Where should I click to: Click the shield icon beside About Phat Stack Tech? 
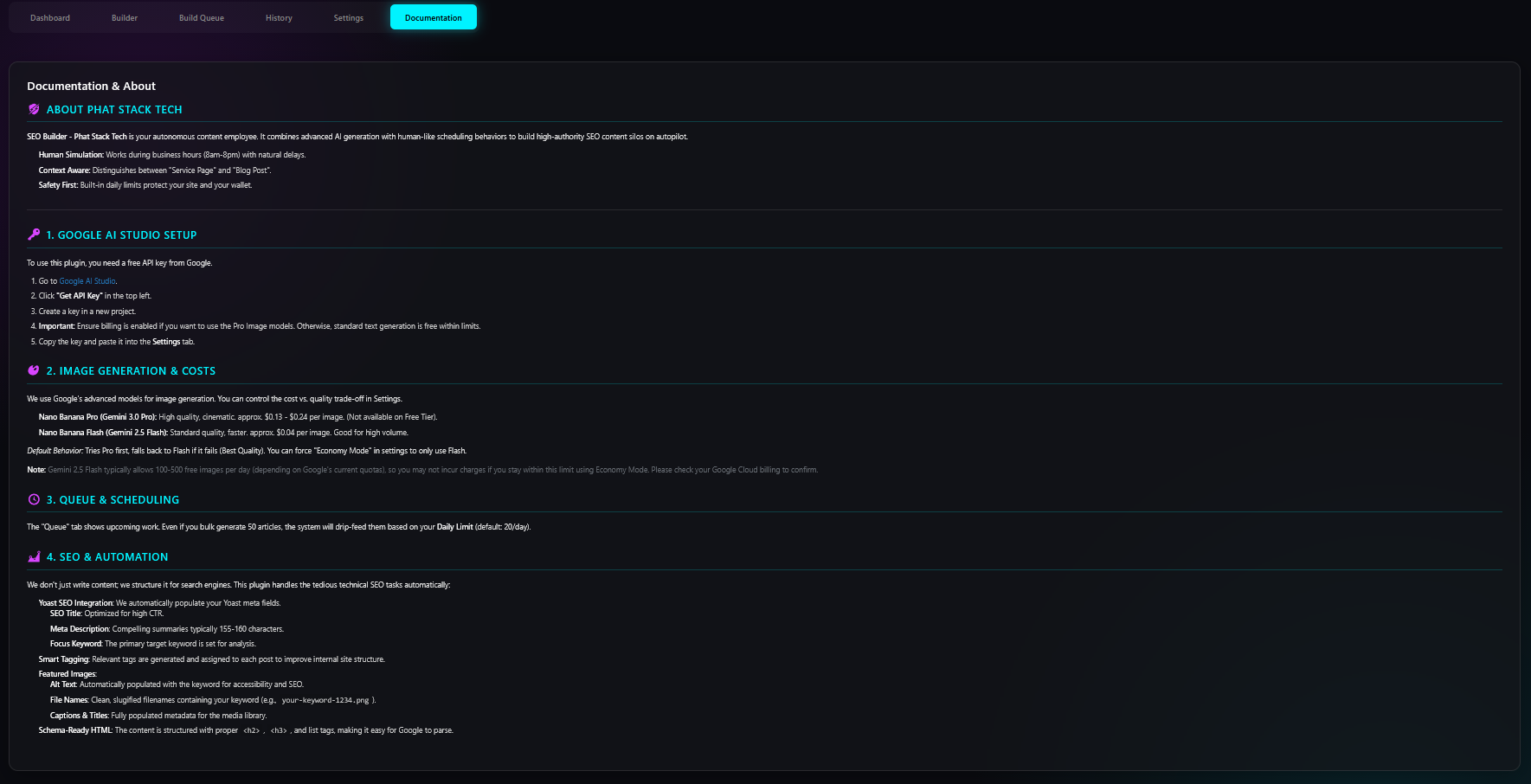[34, 109]
